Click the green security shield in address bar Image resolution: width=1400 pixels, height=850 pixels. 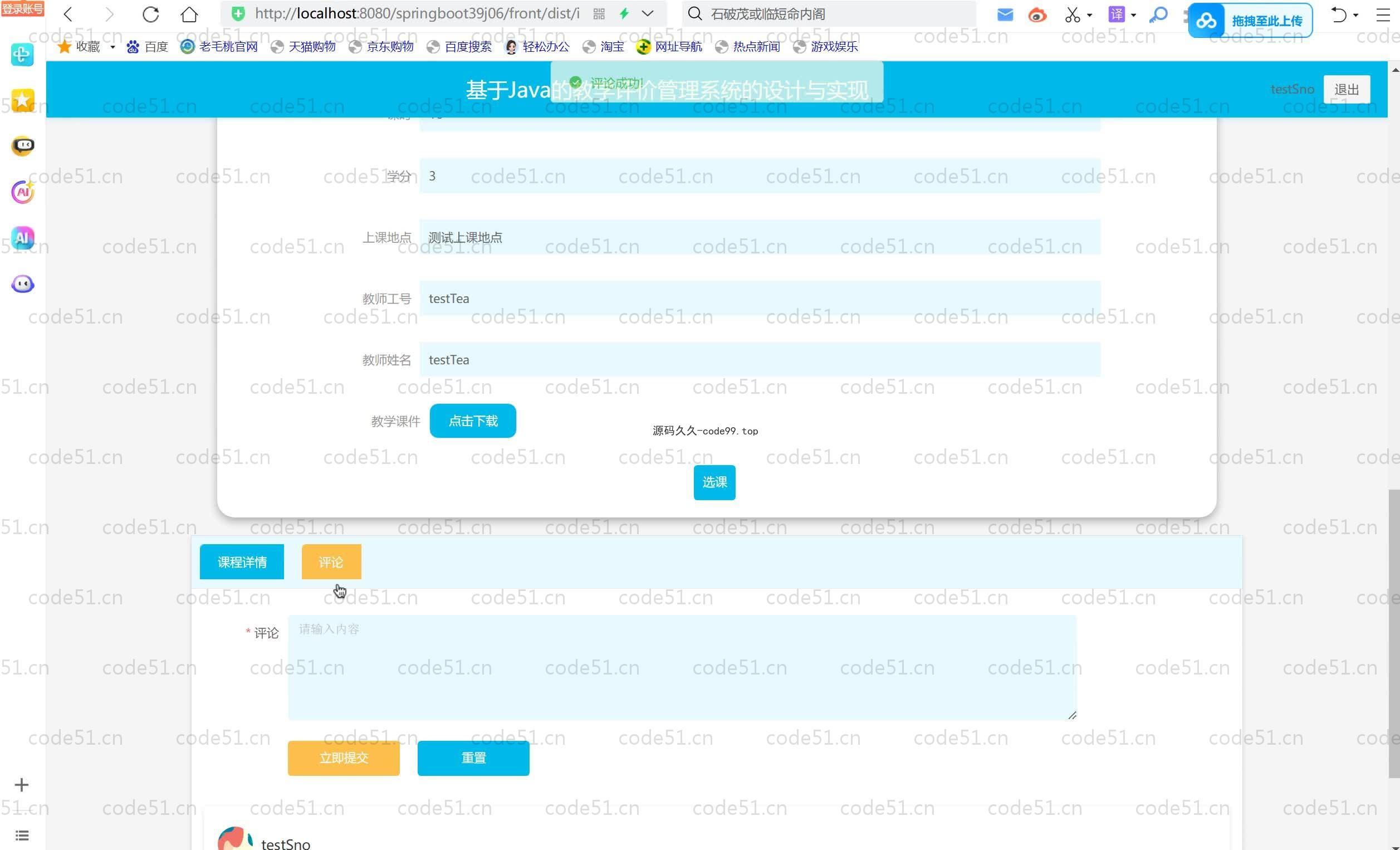239,13
